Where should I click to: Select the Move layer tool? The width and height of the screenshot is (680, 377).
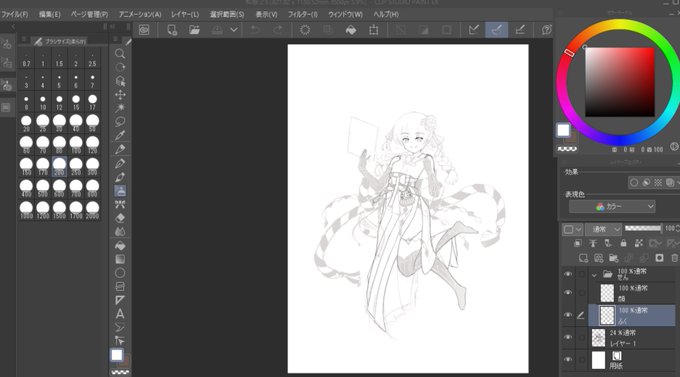120,95
